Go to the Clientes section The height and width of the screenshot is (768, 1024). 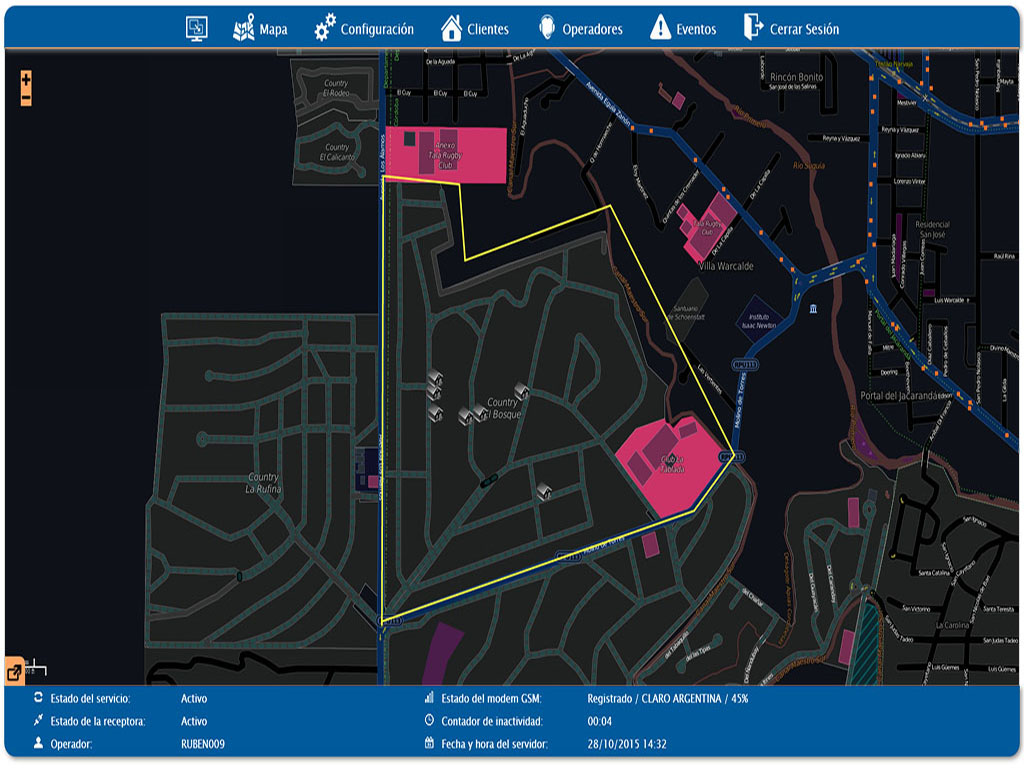(x=475, y=29)
